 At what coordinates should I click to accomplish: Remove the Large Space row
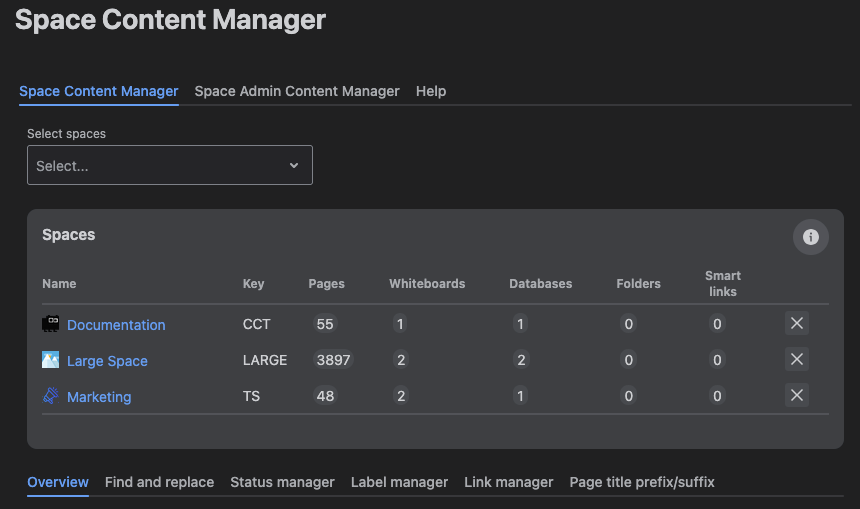[796, 359]
